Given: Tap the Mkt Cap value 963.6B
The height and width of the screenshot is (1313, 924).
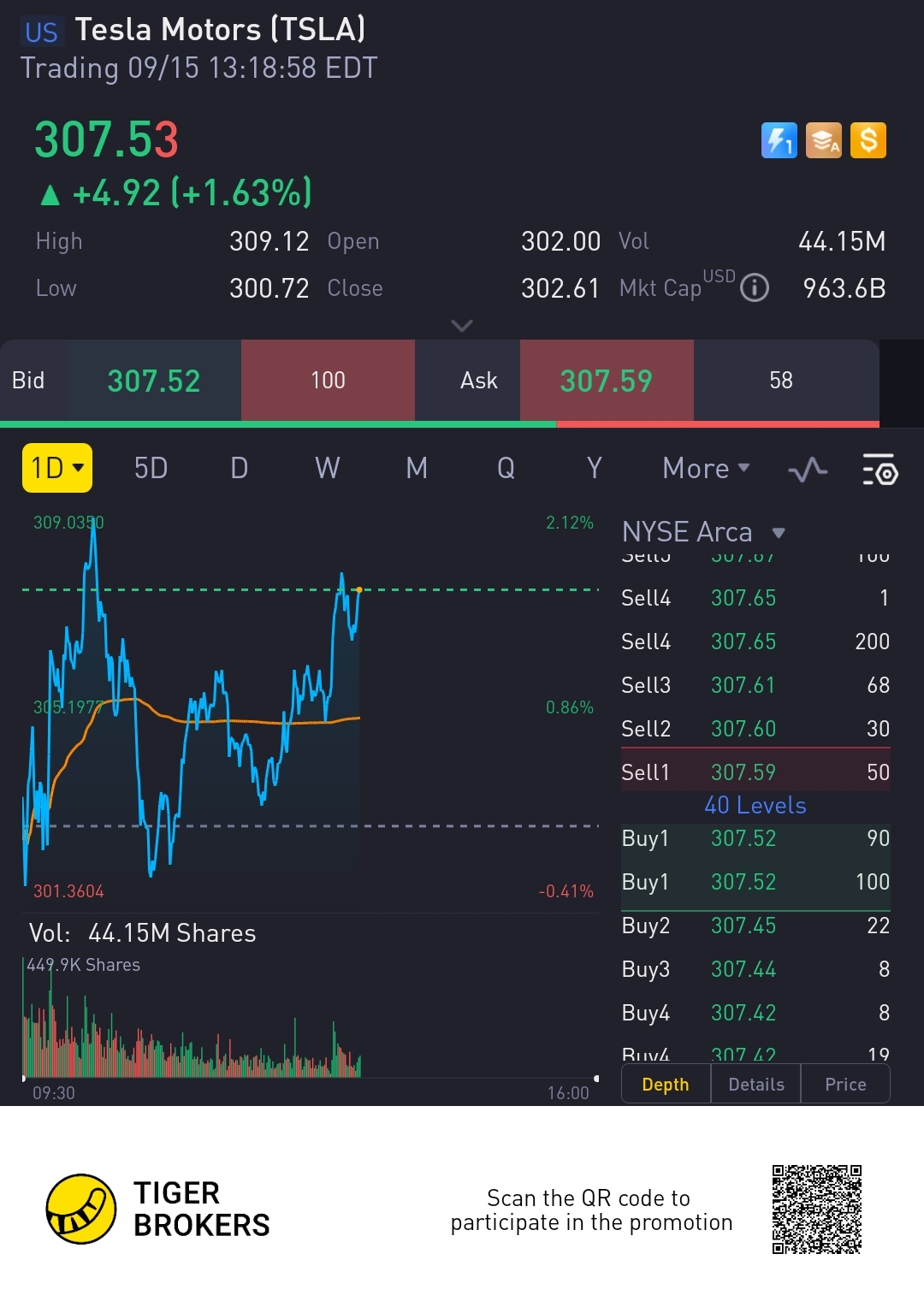Looking at the screenshot, I should point(844,288).
